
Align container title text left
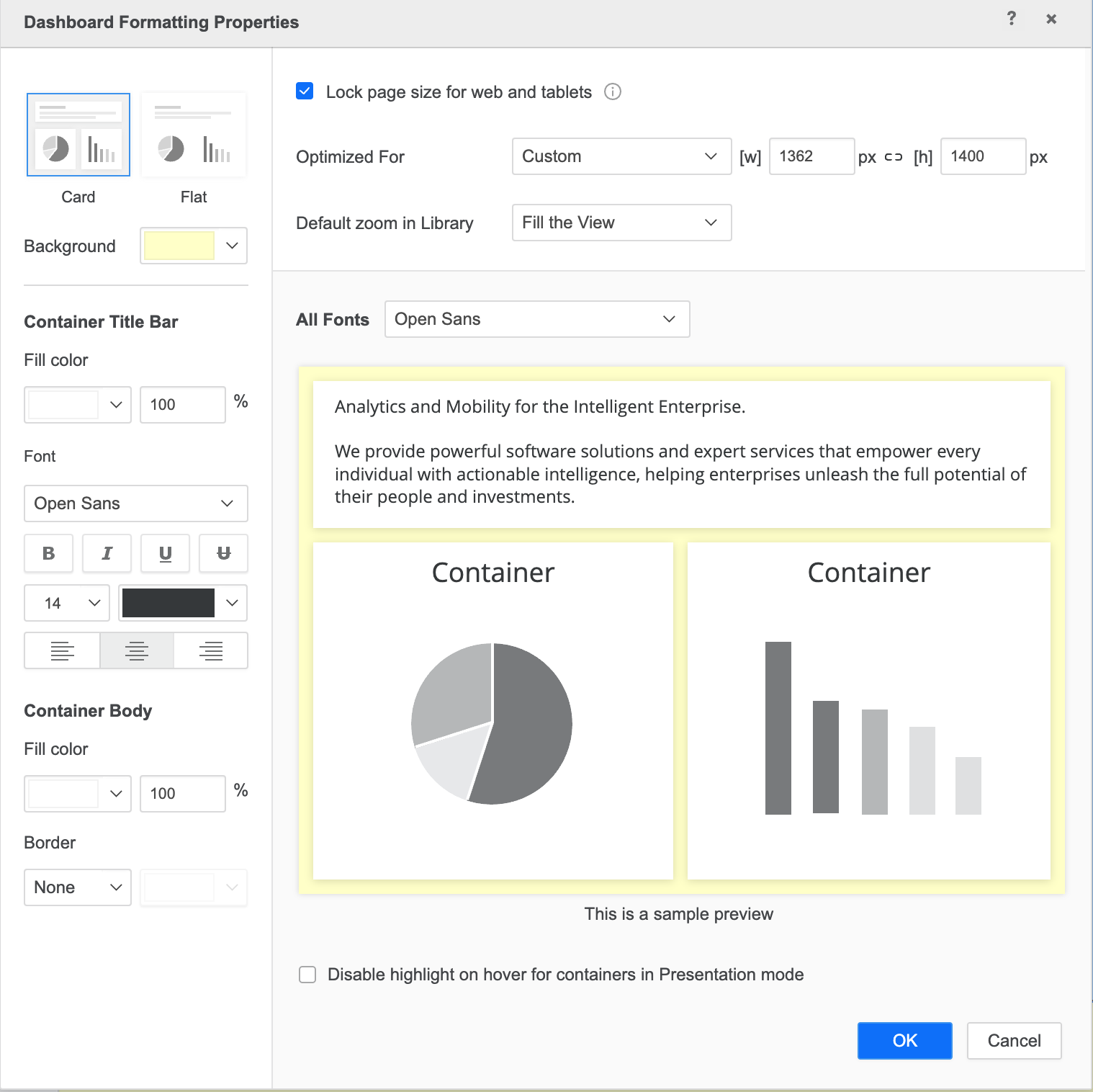pyautogui.click(x=63, y=650)
